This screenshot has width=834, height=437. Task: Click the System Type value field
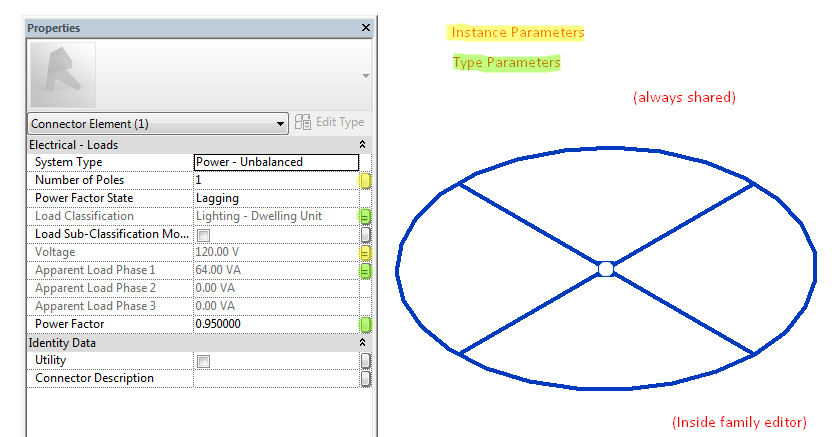coord(276,162)
